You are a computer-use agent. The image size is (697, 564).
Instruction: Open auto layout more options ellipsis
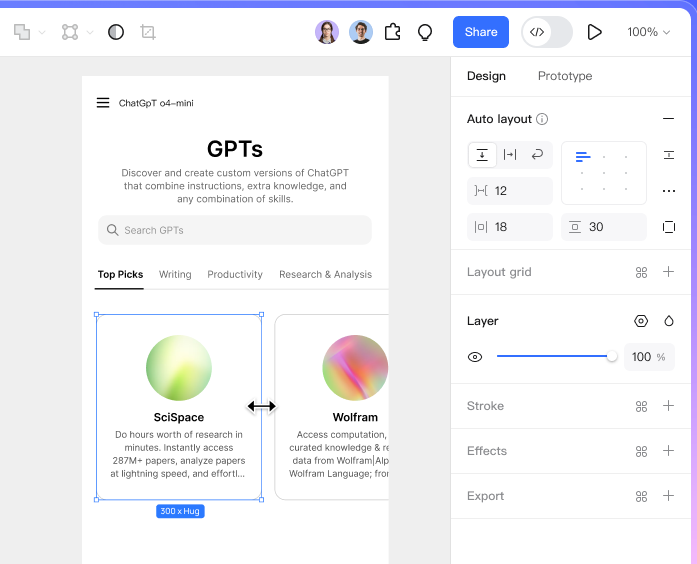(669, 191)
